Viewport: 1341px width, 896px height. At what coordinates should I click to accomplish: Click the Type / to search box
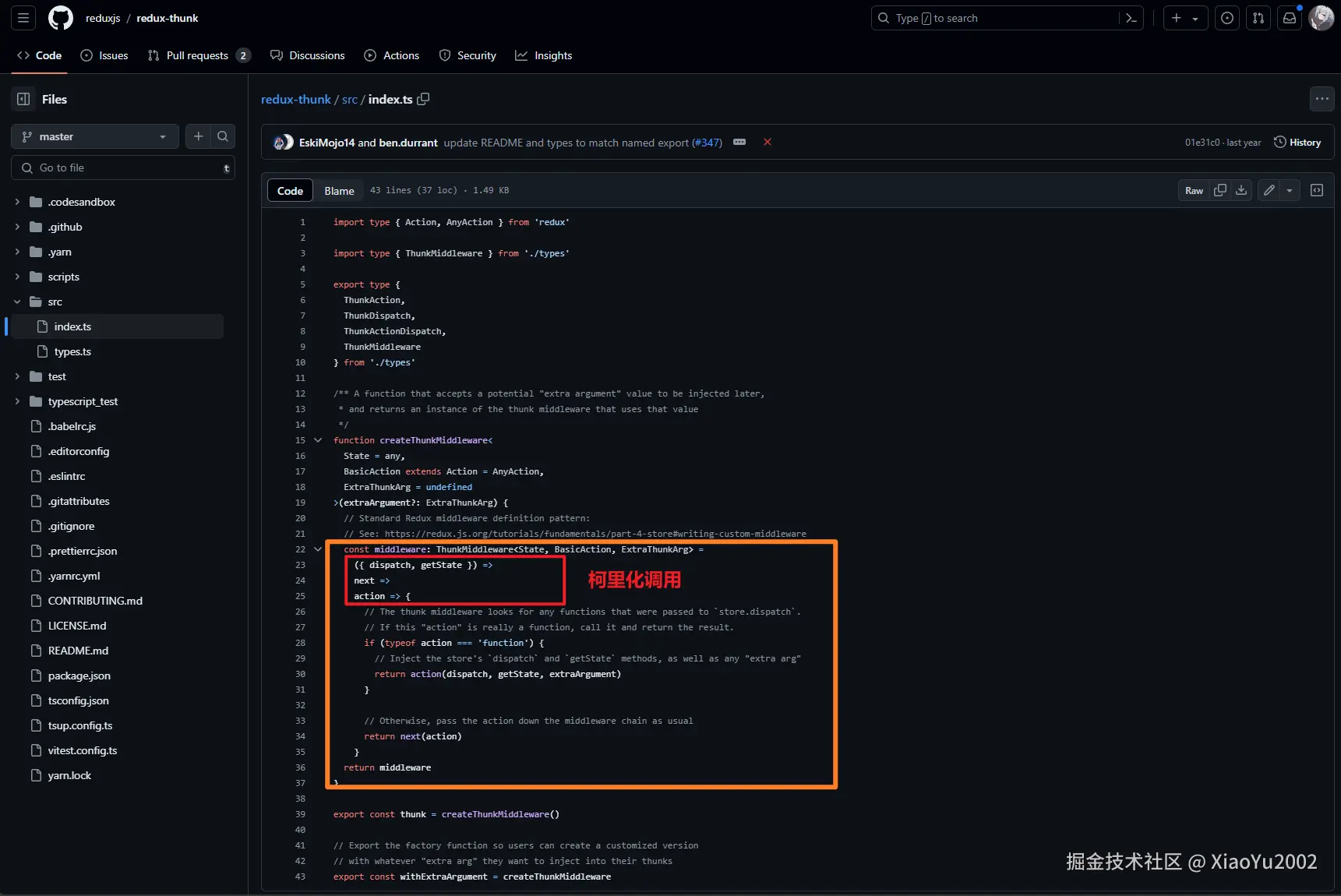pos(996,18)
